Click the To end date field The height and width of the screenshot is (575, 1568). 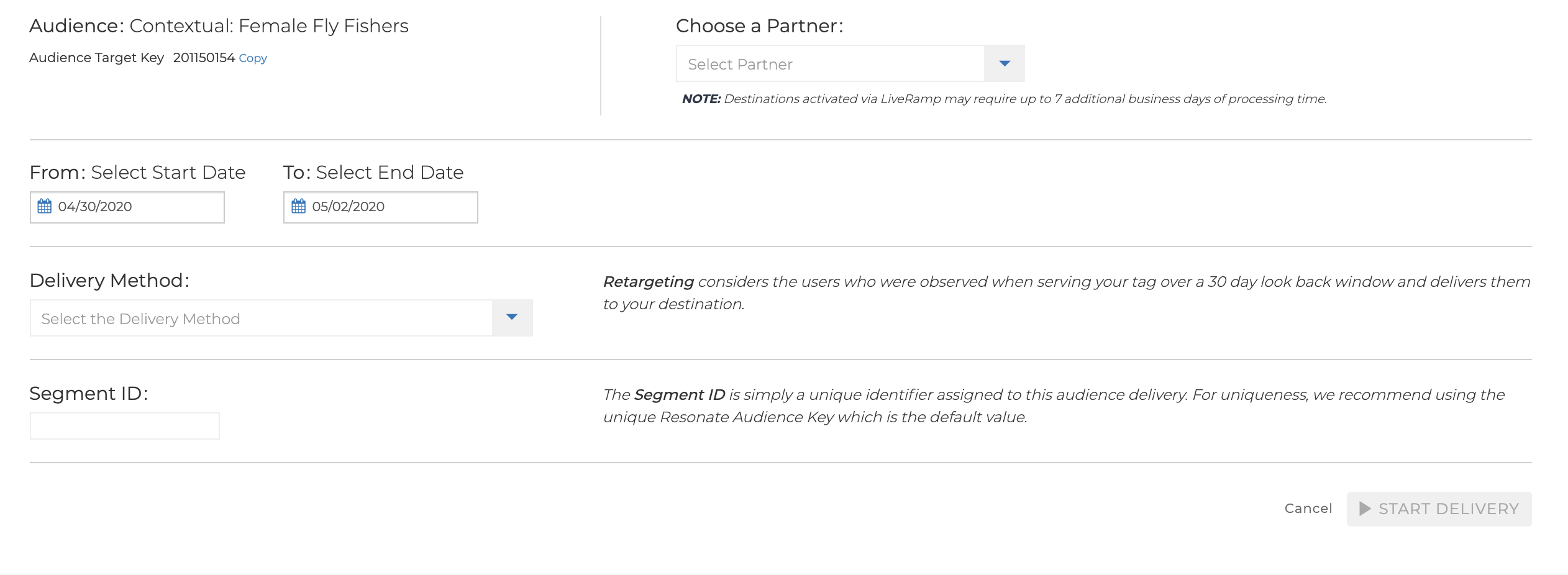click(381, 207)
